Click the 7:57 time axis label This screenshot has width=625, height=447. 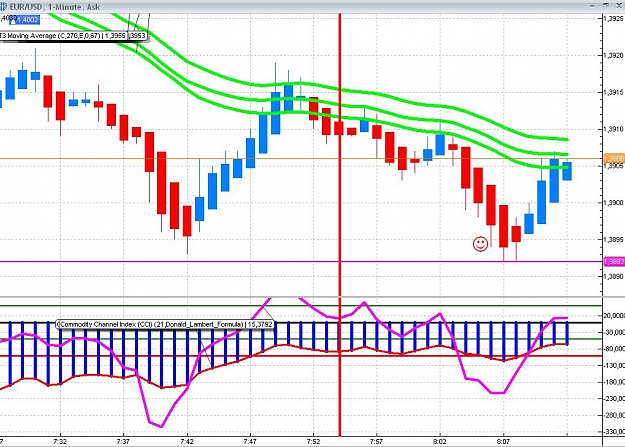click(x=376, y=441)
